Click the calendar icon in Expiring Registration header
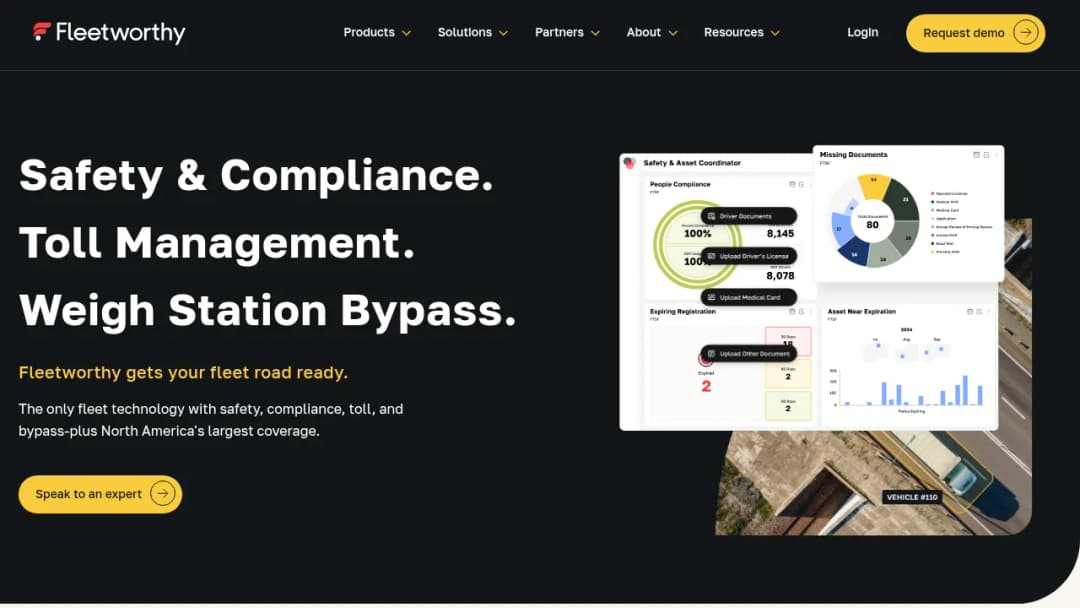The image size is (1080, 608). click(x=792, y=312)
